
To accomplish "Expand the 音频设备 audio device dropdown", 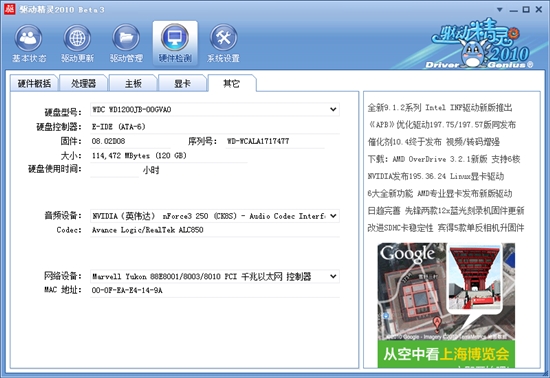I will pos(333,216).
